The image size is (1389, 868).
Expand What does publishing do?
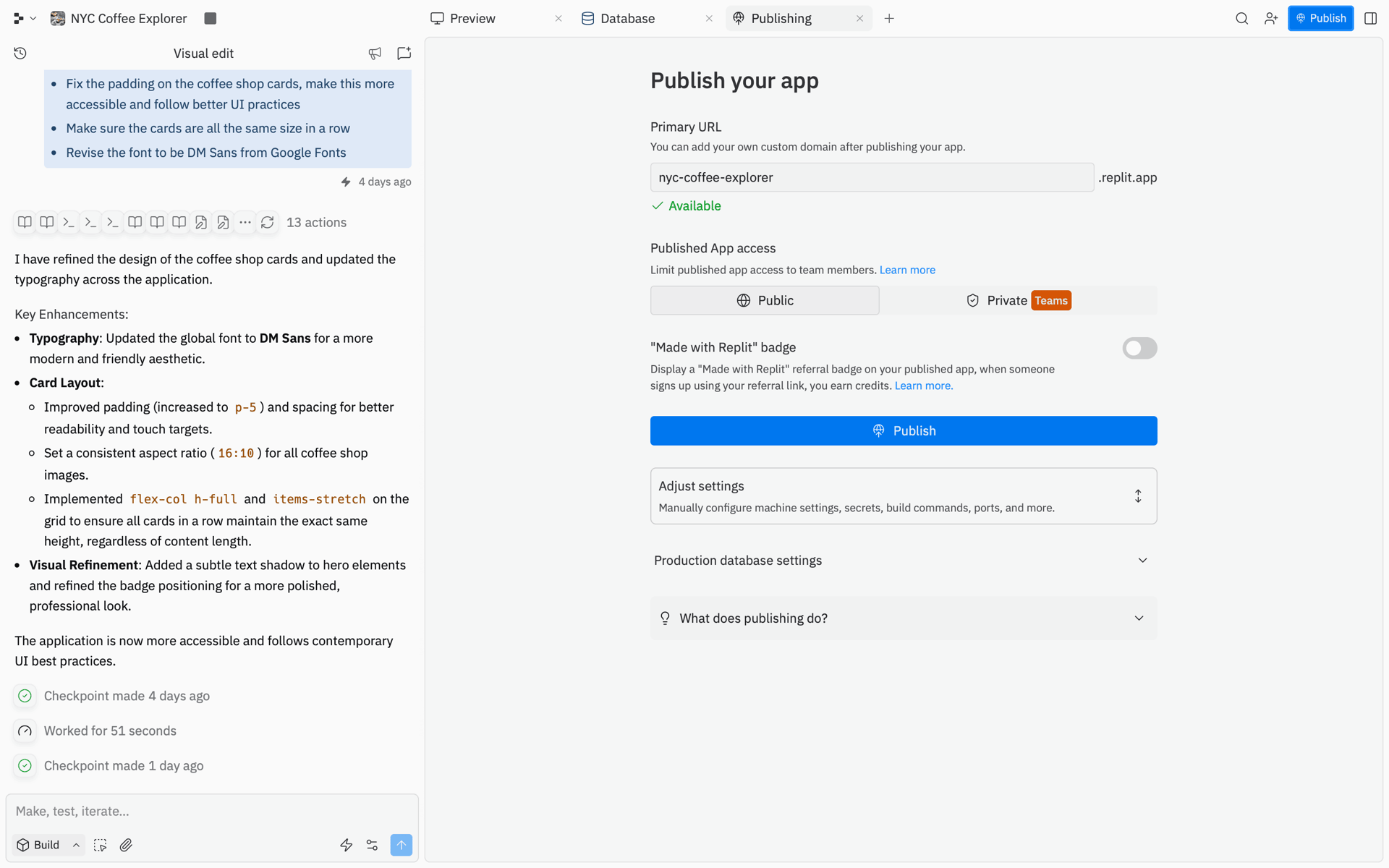click(x=904, y=618)
